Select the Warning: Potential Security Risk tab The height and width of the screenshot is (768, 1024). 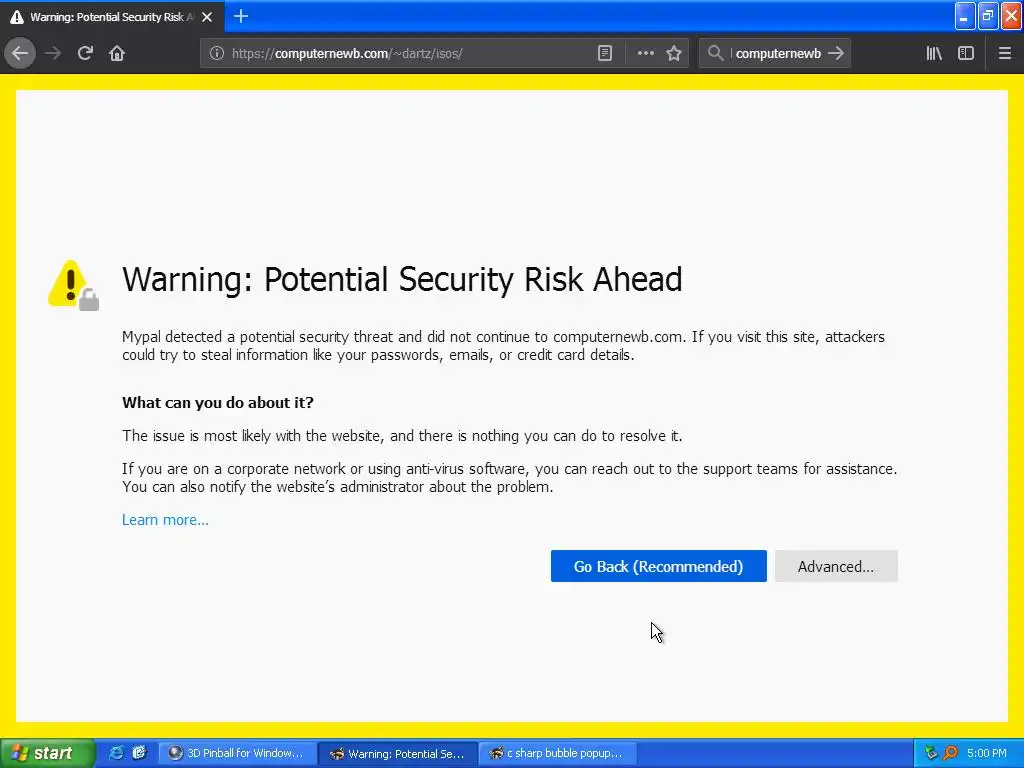coord(112,17)
